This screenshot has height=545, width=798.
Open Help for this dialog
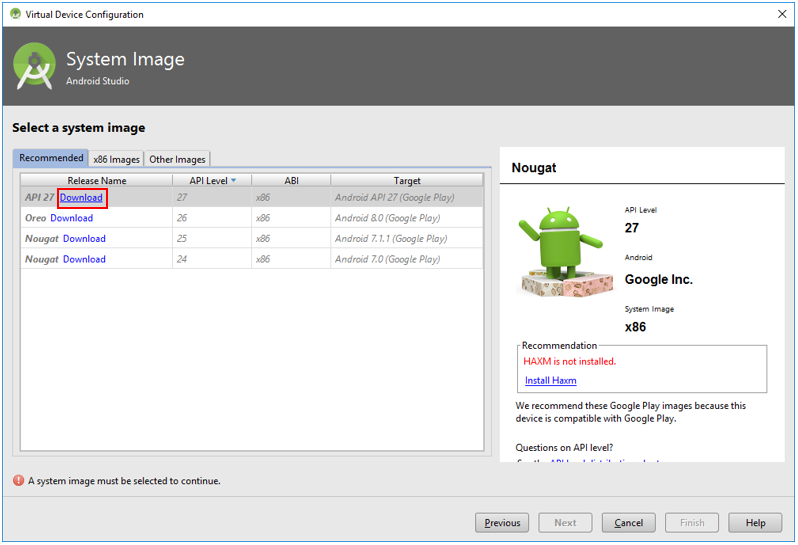(x=755, y=523)
